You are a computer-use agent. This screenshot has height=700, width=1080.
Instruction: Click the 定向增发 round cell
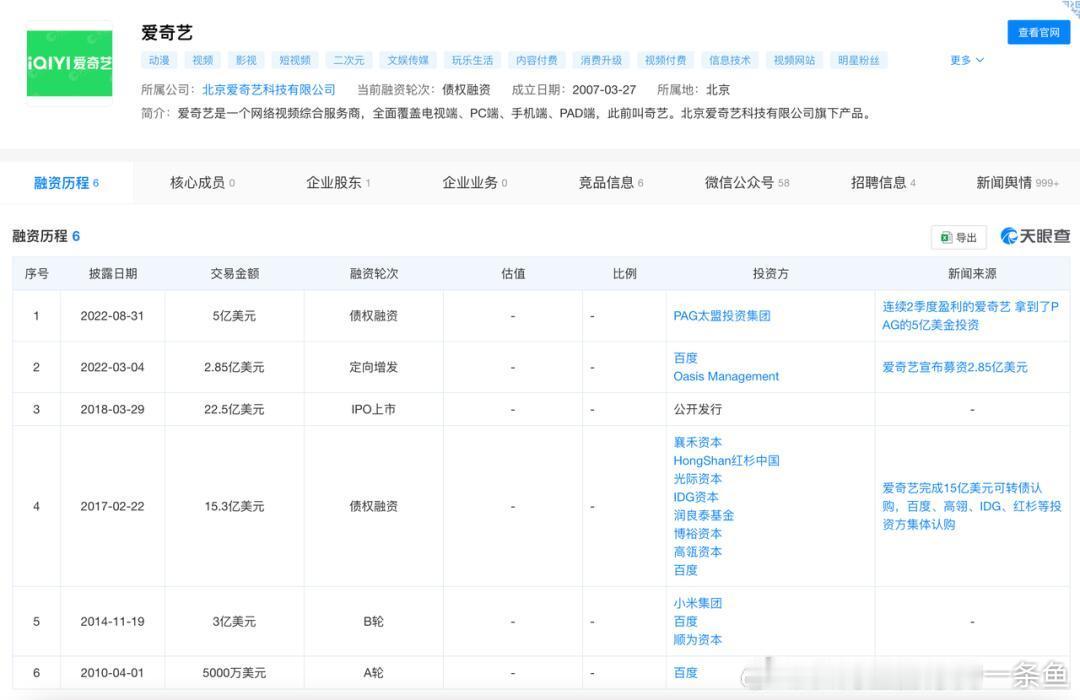373,367
